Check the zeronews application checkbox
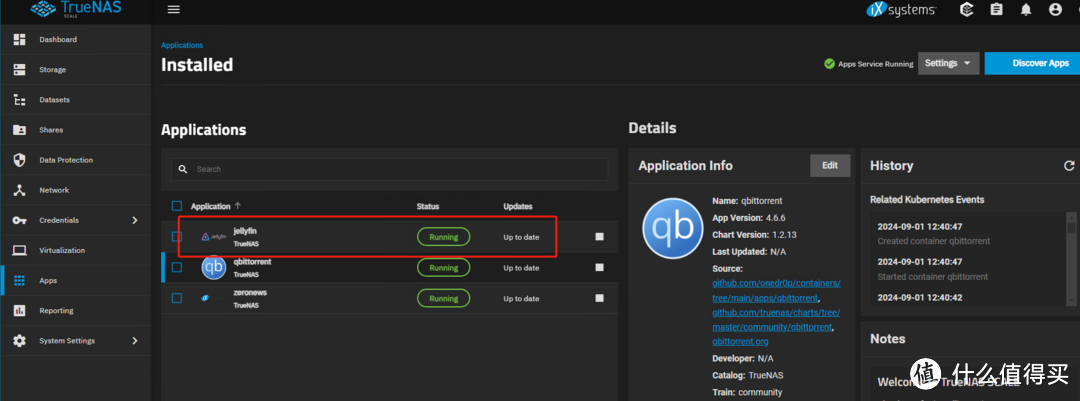This screenshot has height=401, width=1080. (177, 298)
